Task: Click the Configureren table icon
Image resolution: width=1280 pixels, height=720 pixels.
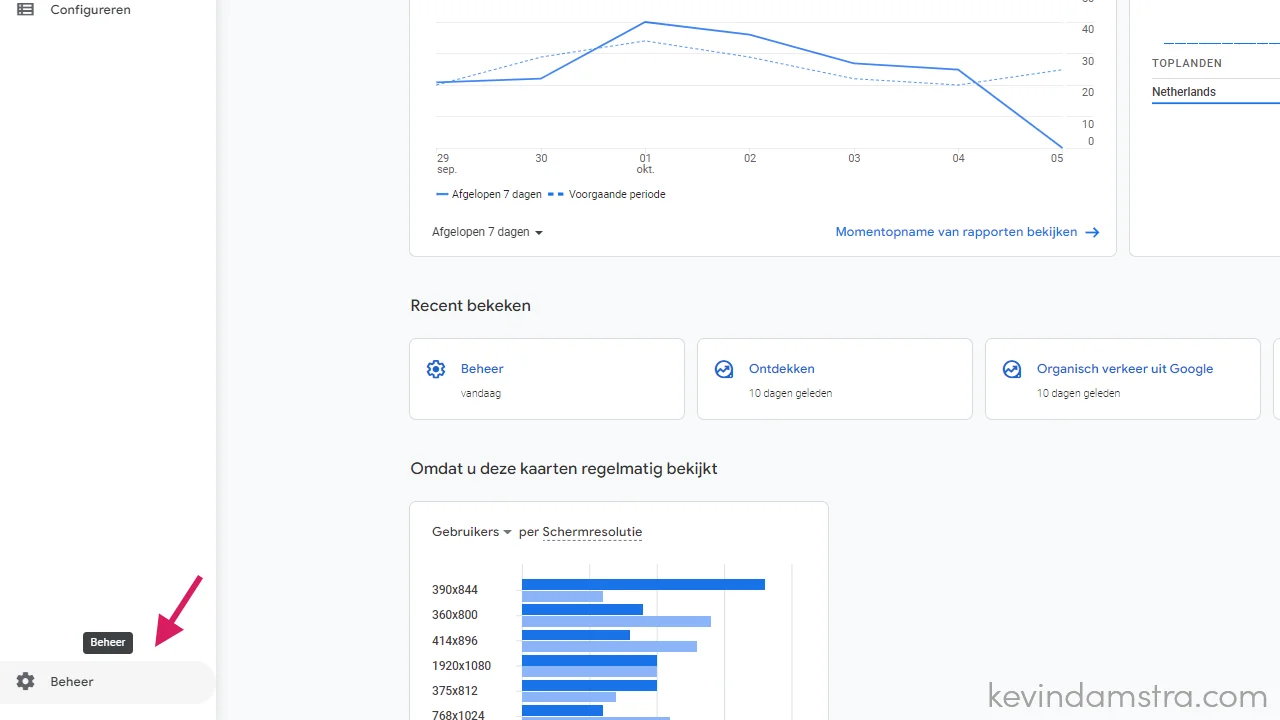Action: tap(25, 9)
